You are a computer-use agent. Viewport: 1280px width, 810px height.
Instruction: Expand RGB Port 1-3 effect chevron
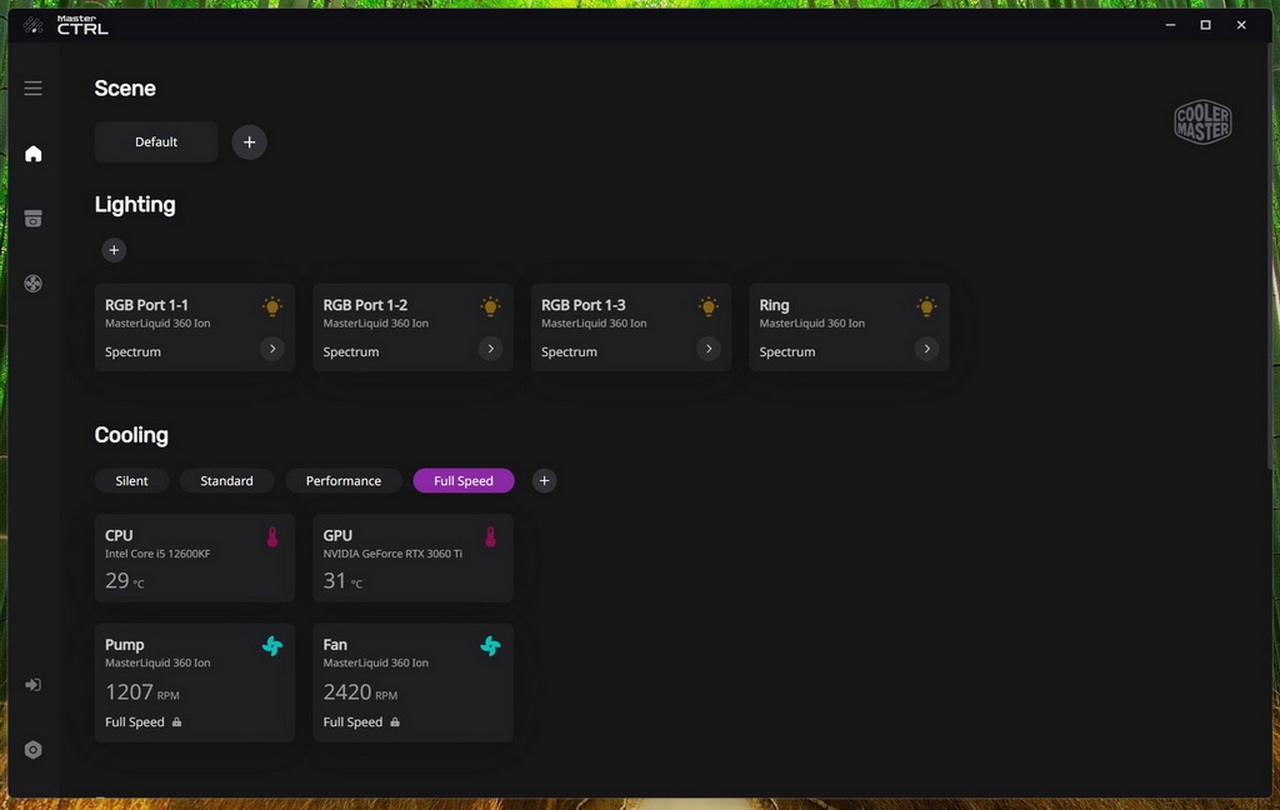pos(708,349)
